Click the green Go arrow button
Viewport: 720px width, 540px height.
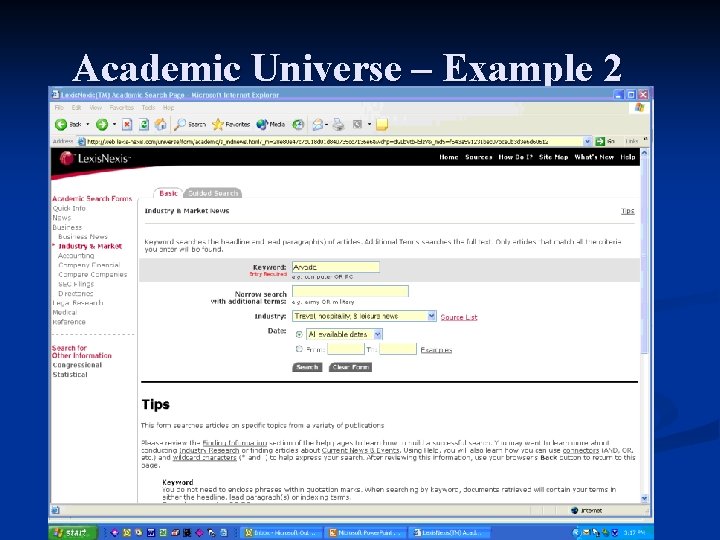(600, 141)
